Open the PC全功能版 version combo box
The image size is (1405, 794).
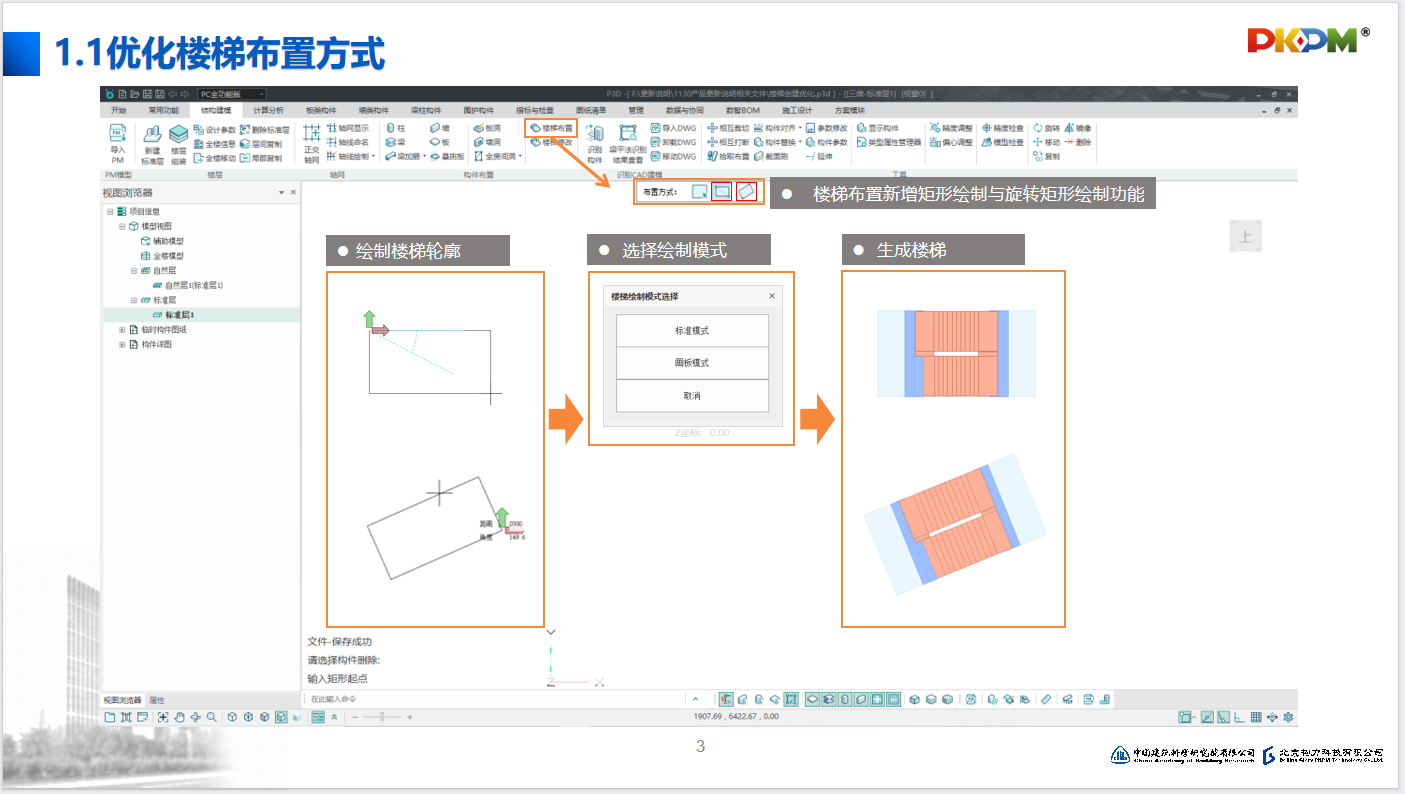[231, 94]
